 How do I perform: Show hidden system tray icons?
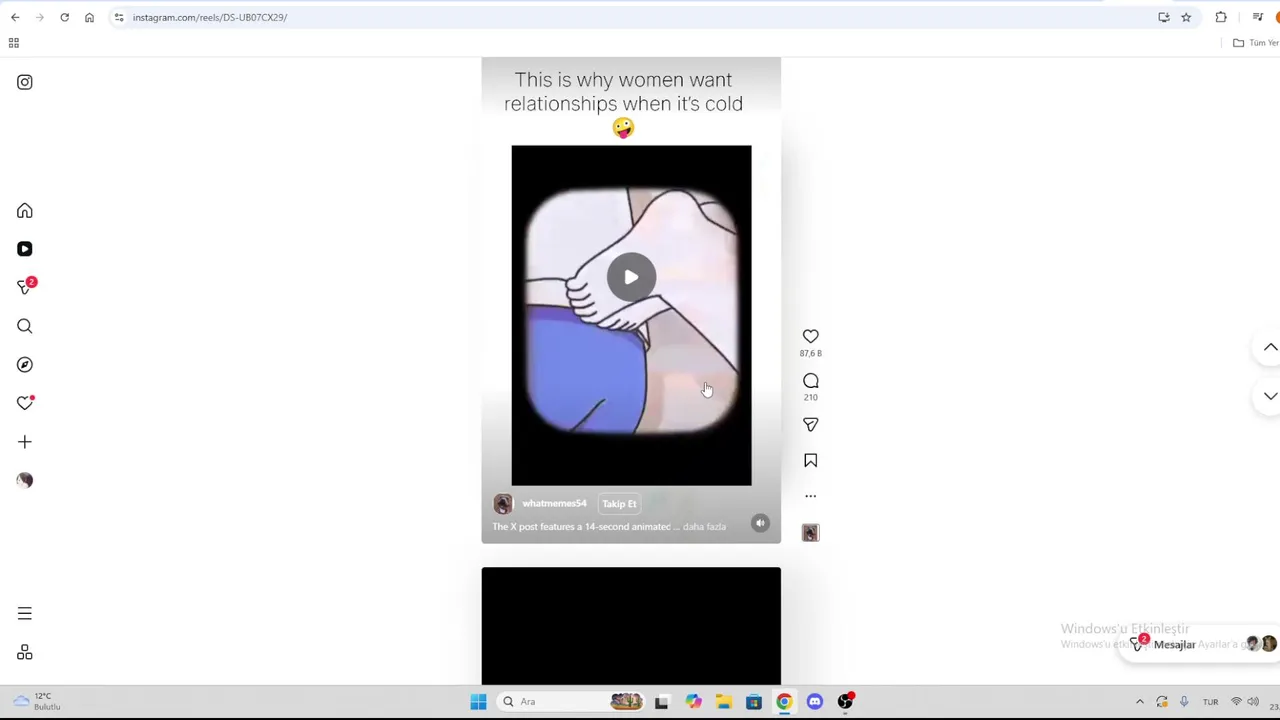click(x=1140, y=702)
